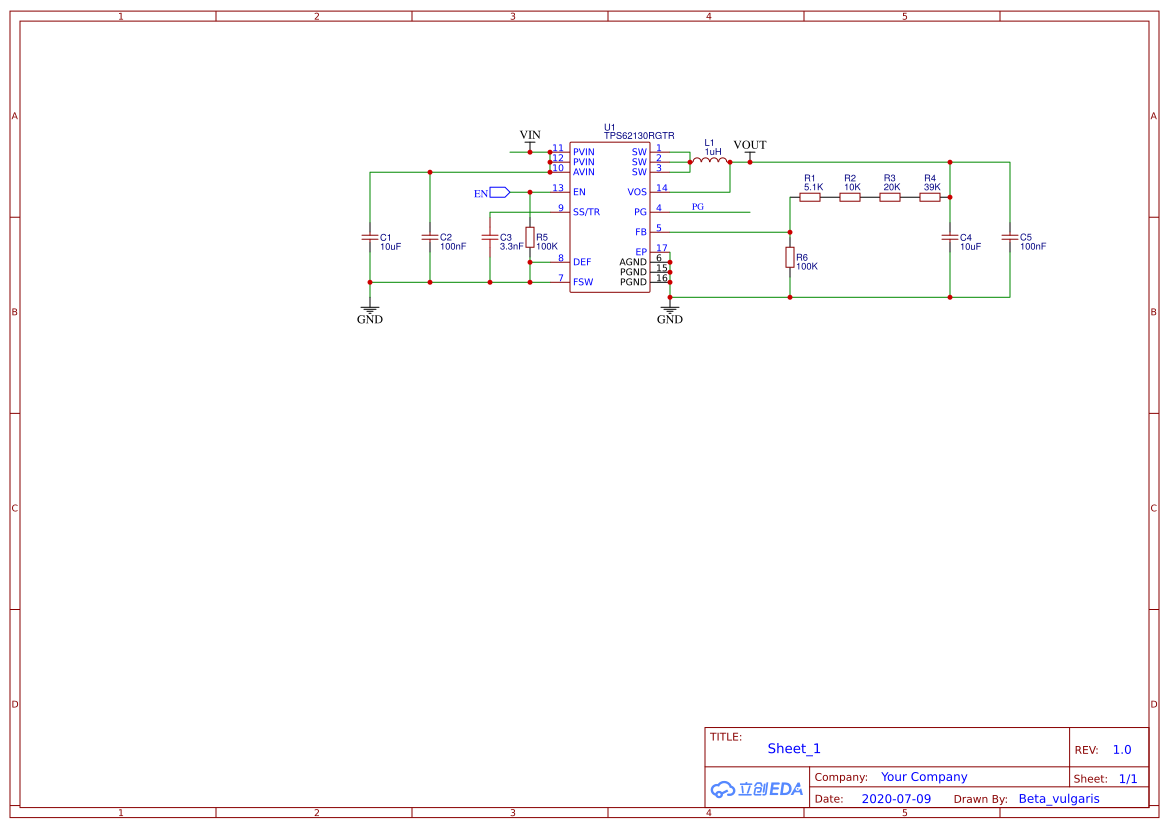Viewport: 1169px width, 828px height.
Task: Select capacitor C1 10uF symbol
Action: [x=370, y=238]
